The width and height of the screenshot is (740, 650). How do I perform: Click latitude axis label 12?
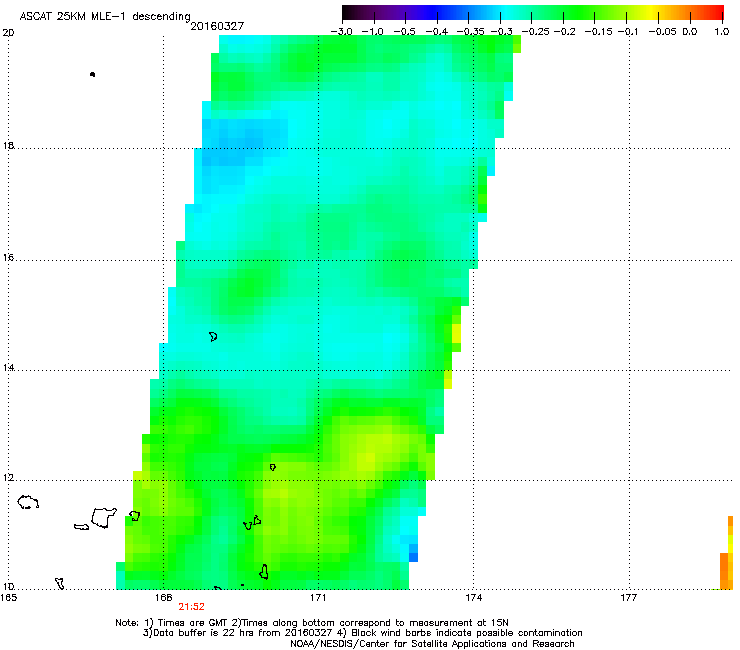pos(8,478)
